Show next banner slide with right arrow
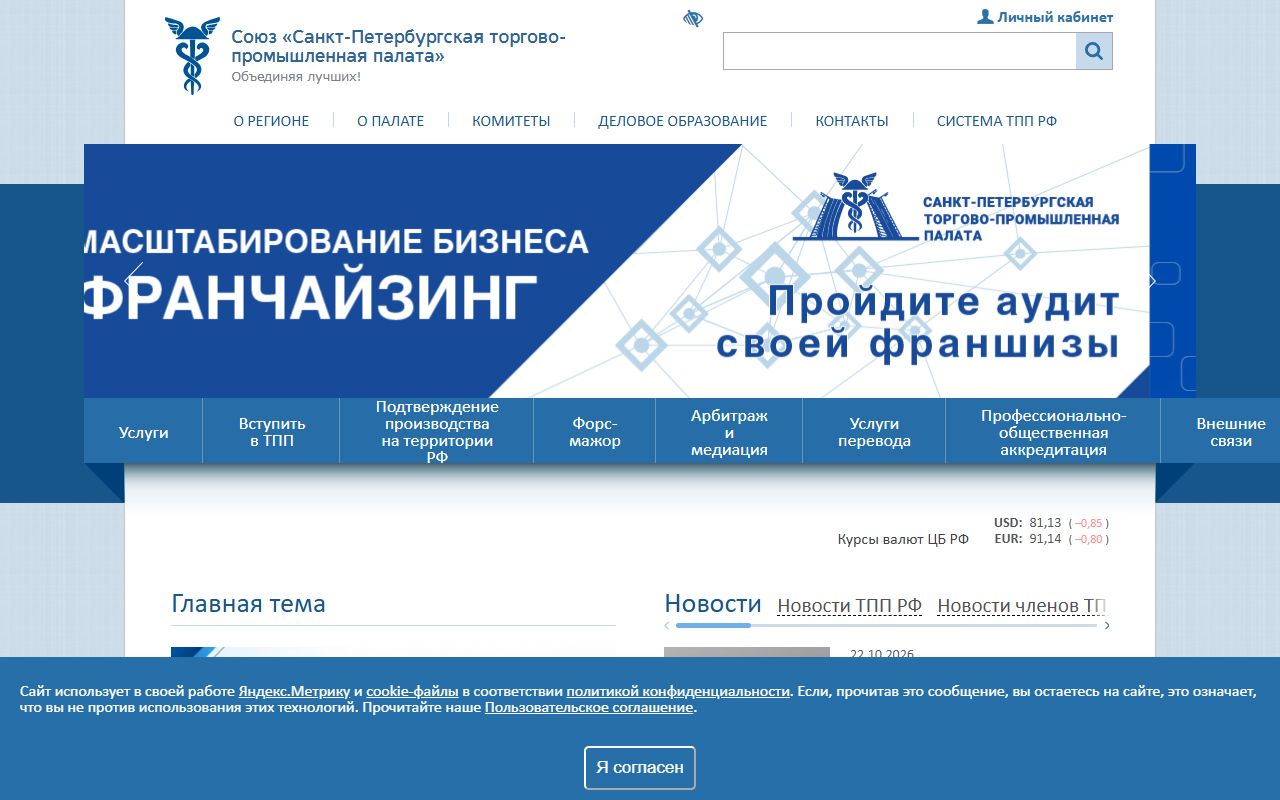This screenshot has height=800, width=1280. pyautogui.click(x=1150, y=281)
